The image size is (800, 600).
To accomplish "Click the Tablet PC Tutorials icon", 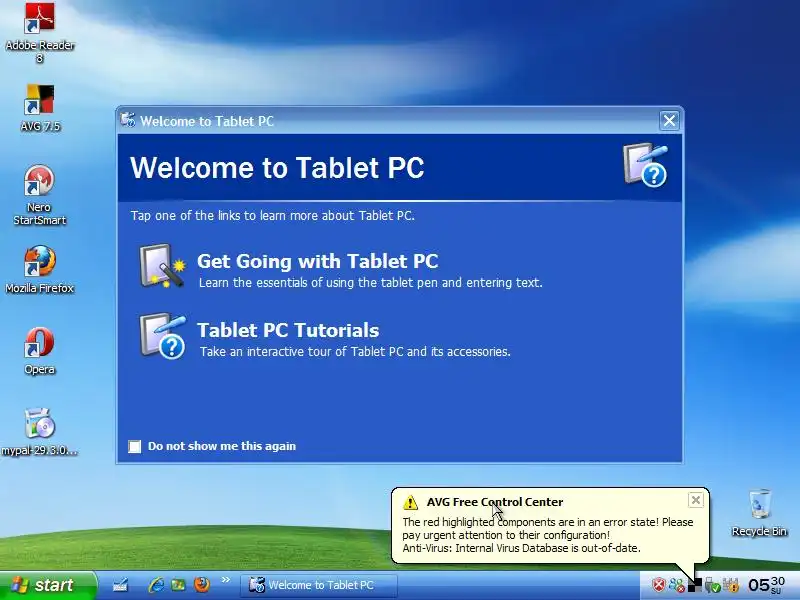I will pos(163,336).
